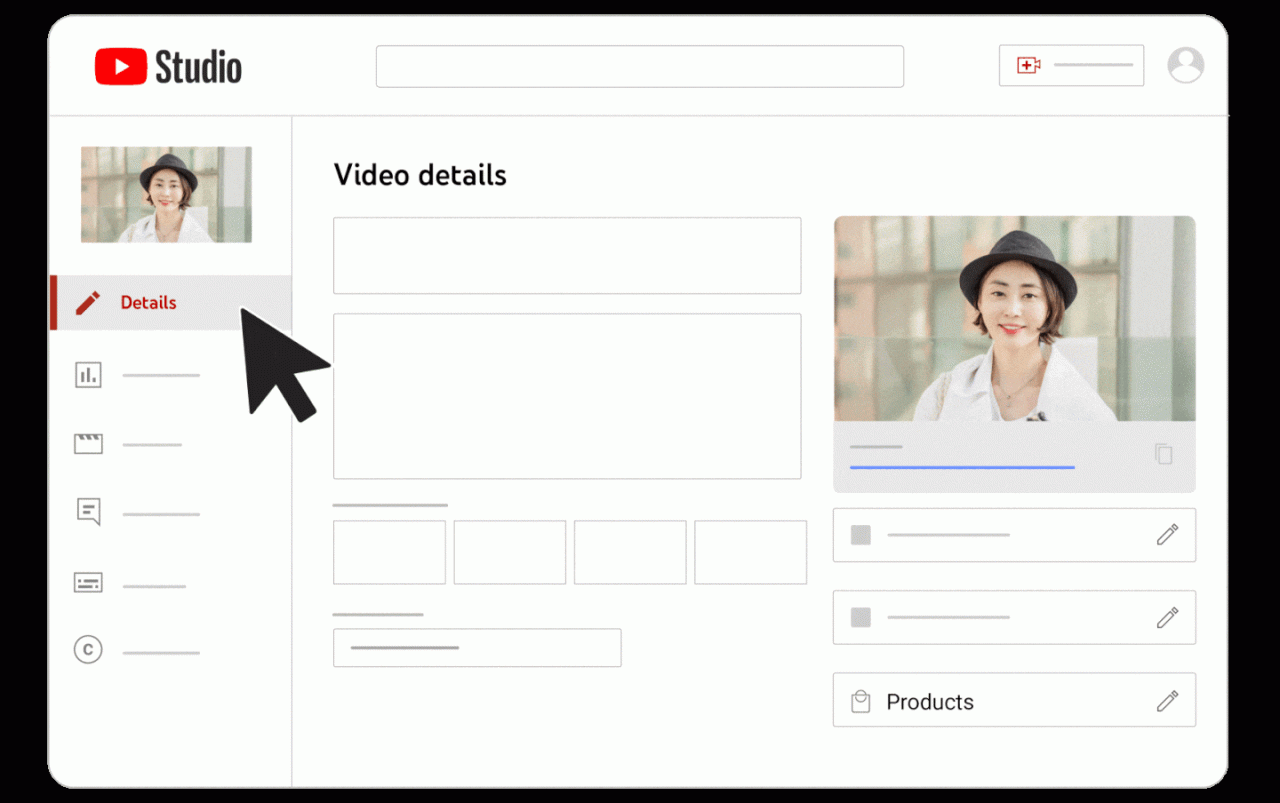This screenshot has height=803, width=1280.
Task: Open the Subtitles icon in sidebar
Action: pos(88,583)
